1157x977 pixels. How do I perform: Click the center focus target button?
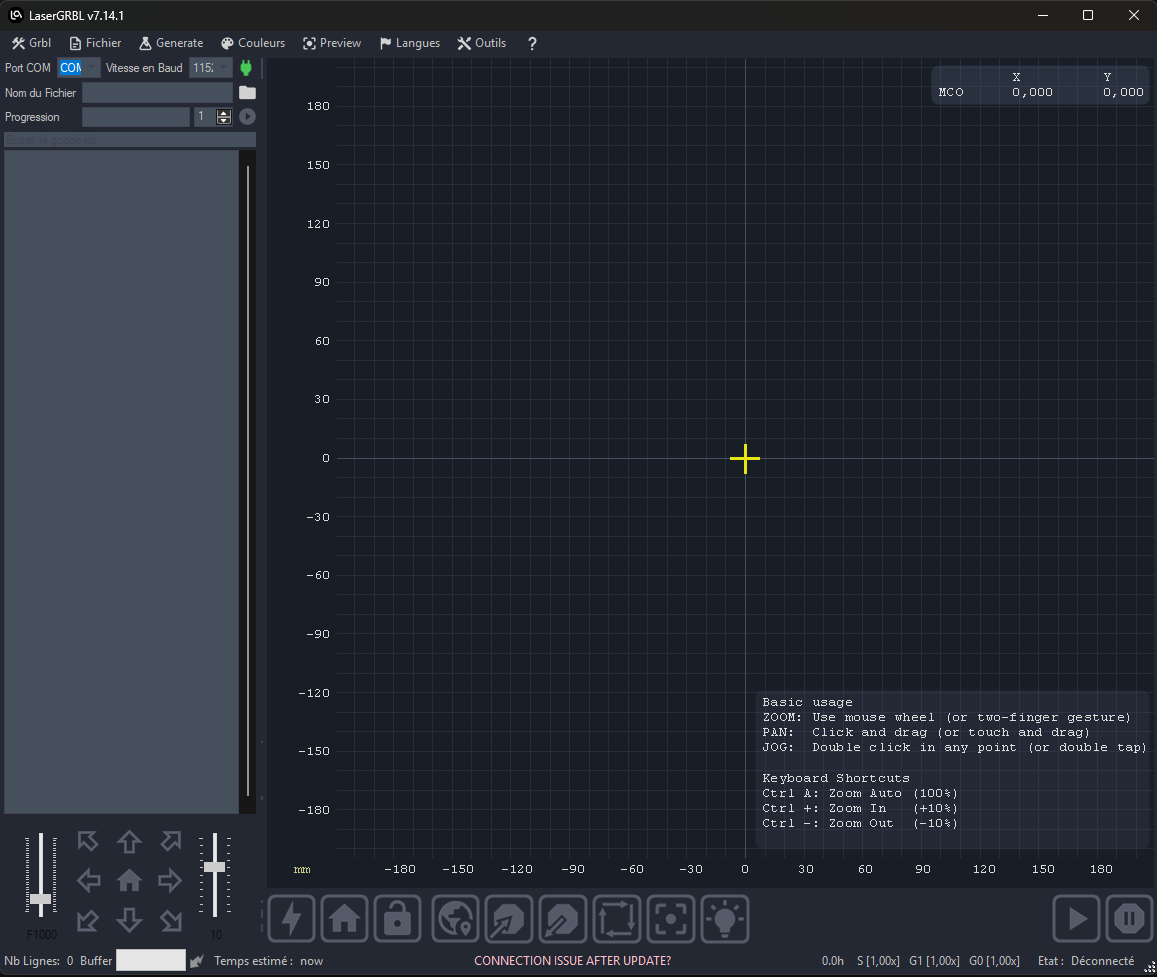coord(671,919)
